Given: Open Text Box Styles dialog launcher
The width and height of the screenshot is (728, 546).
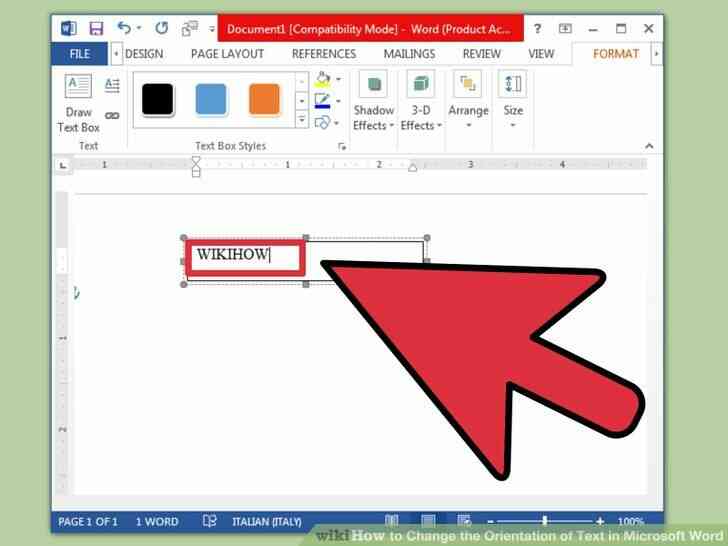Looking at the screenshot, I should click(342, 147).
